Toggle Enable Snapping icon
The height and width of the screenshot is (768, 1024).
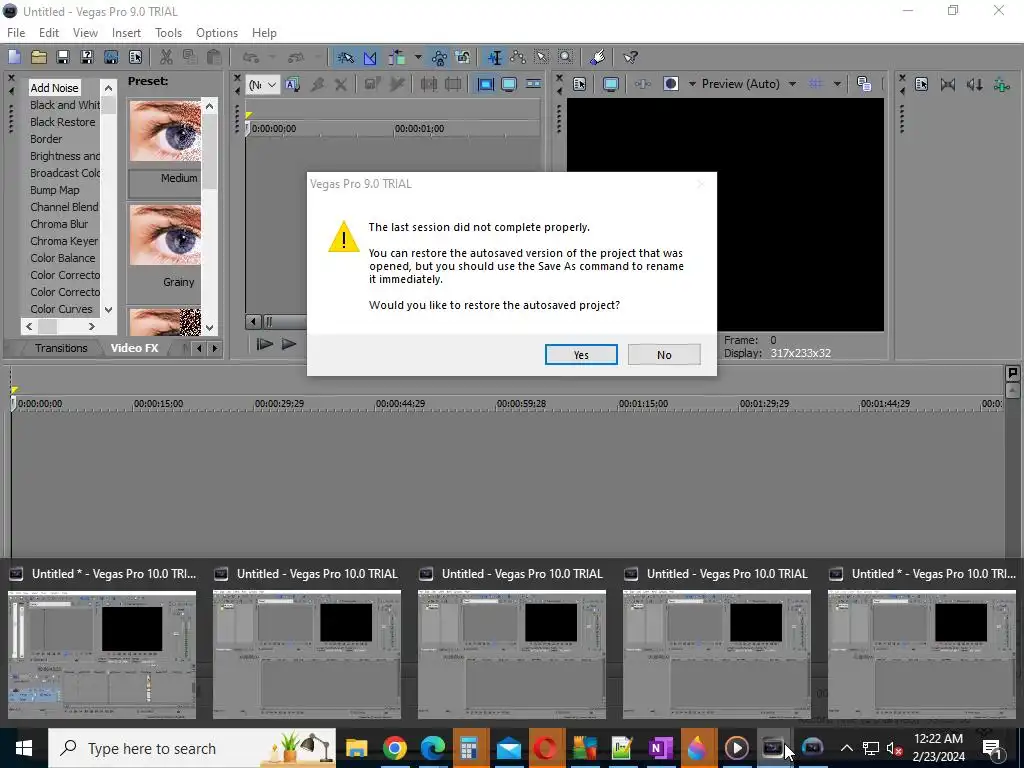345,57
